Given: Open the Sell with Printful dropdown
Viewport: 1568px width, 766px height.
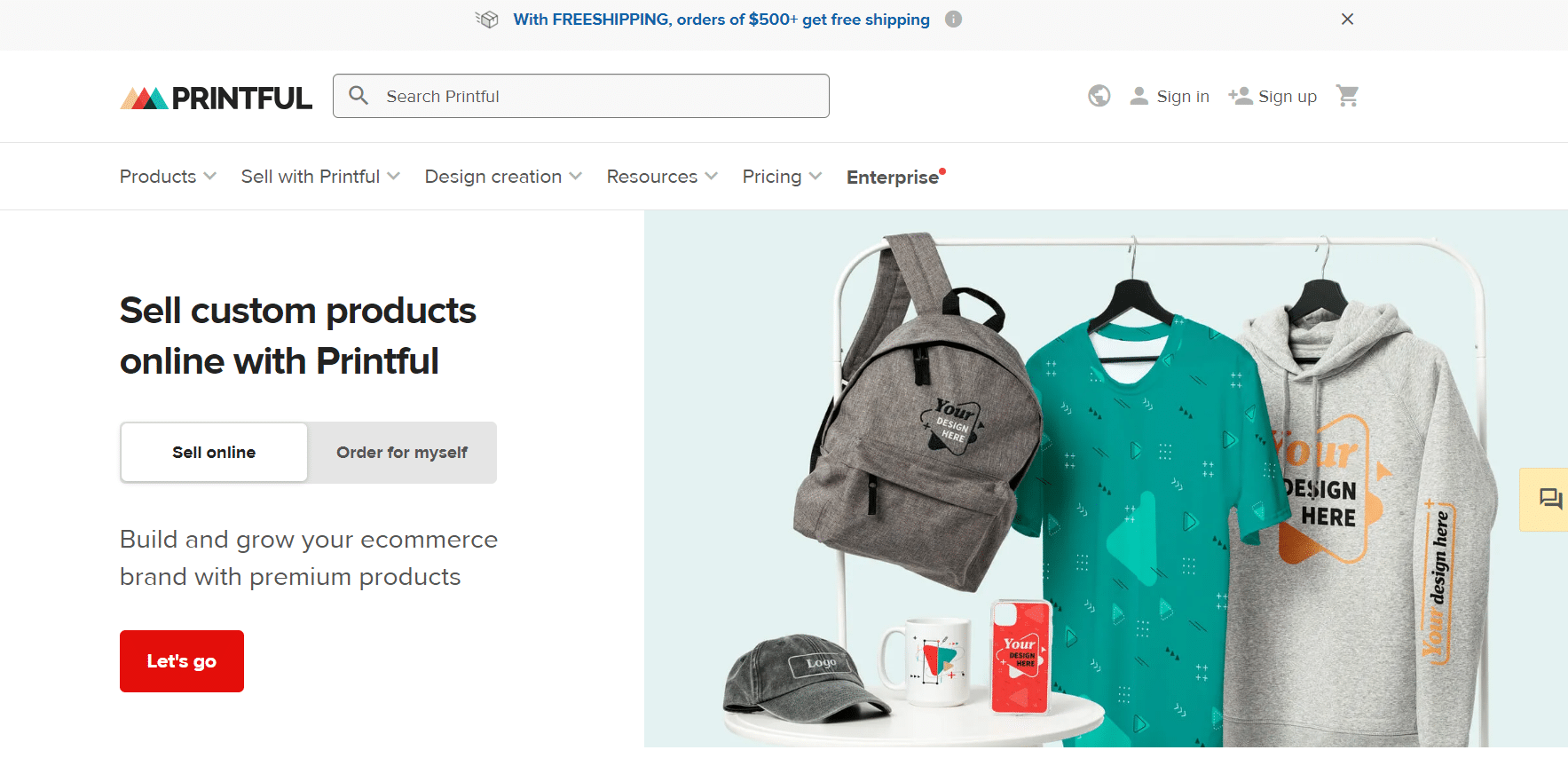Looking at the screenshot, I should [319, 176].
